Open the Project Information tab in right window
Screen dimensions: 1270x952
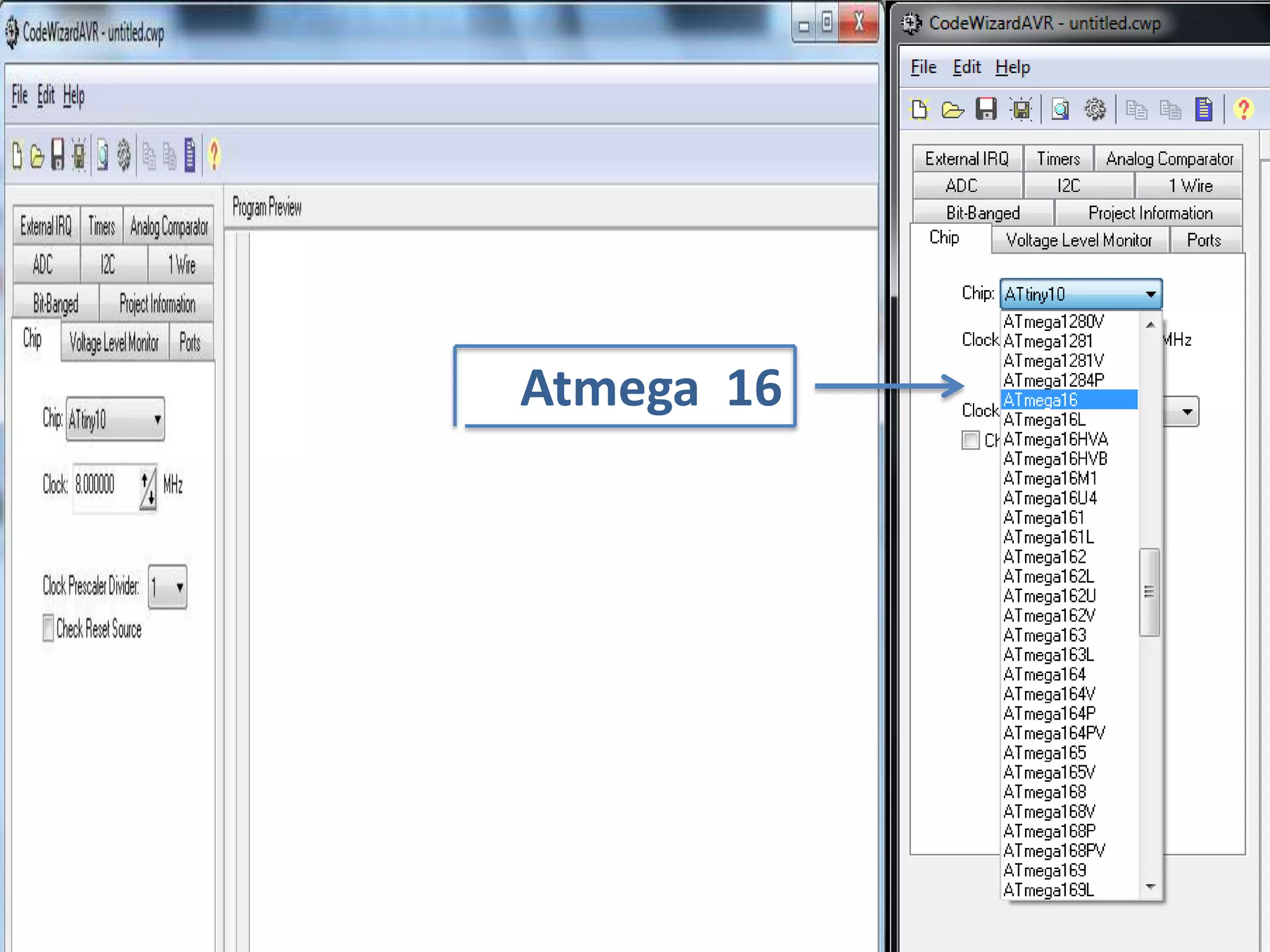tap(1149, 213)
